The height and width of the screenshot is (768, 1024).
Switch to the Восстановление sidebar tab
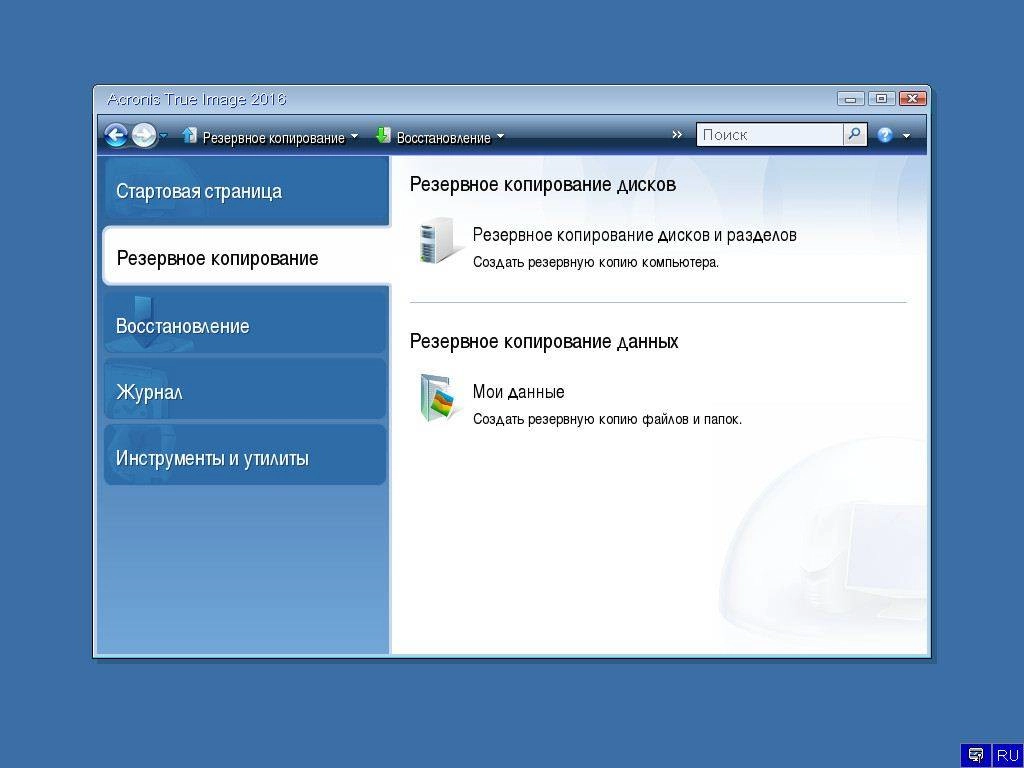coord(245,325)
